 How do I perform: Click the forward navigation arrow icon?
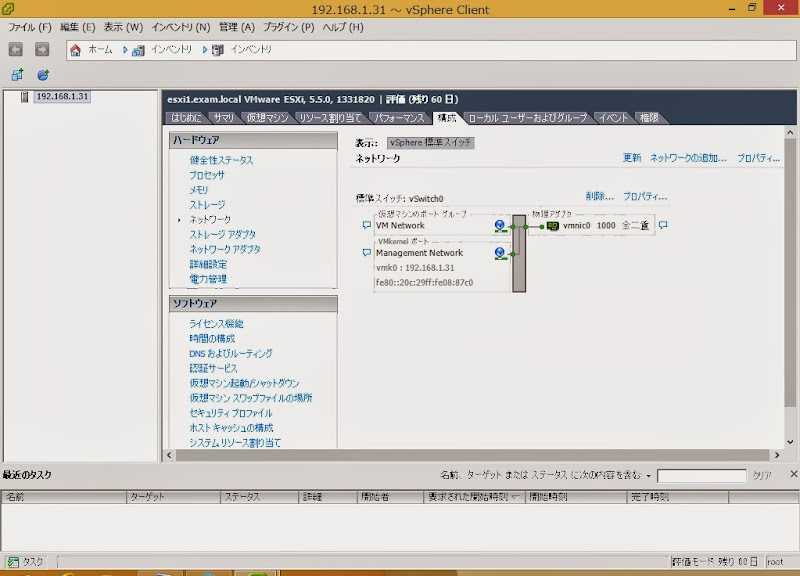tap(42, 49)
